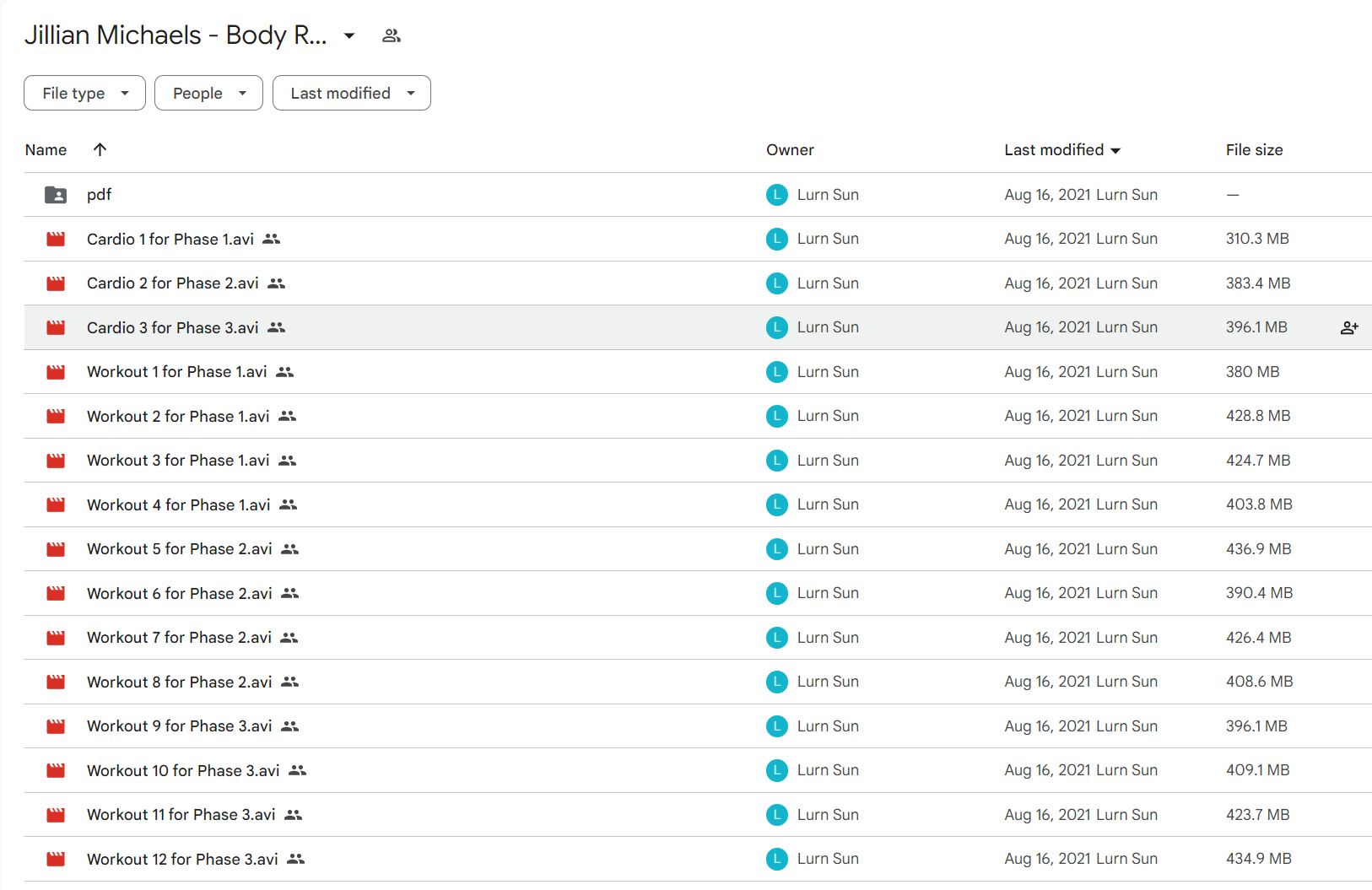The width and height of the screenshot is (1372, 890).
Task: Click the video icon for Workout 6 for Phase 2.avi
Action: tap(56, 593)
